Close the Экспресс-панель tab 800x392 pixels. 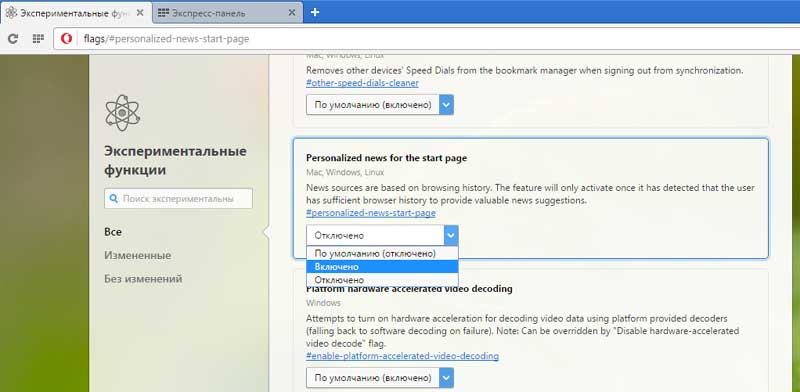click(292, 13)
